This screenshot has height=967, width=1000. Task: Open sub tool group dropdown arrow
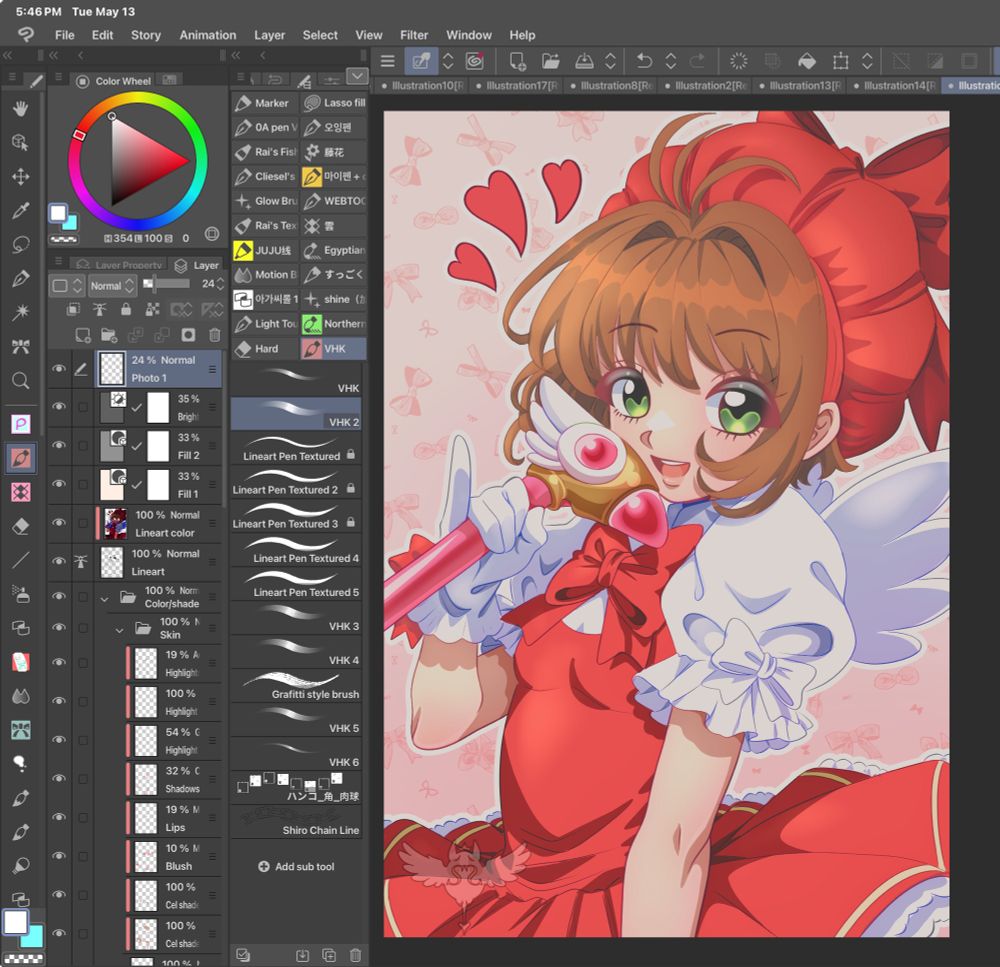point(357,77)
